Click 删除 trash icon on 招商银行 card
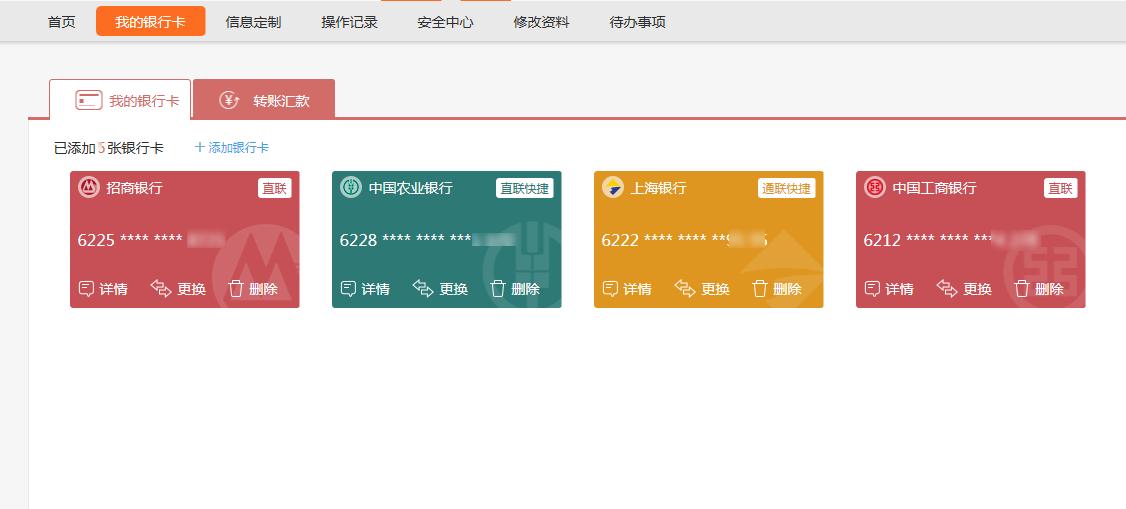Image resolution: width=1126 pixels, height=509 pixels. click(x=236, y=289)
